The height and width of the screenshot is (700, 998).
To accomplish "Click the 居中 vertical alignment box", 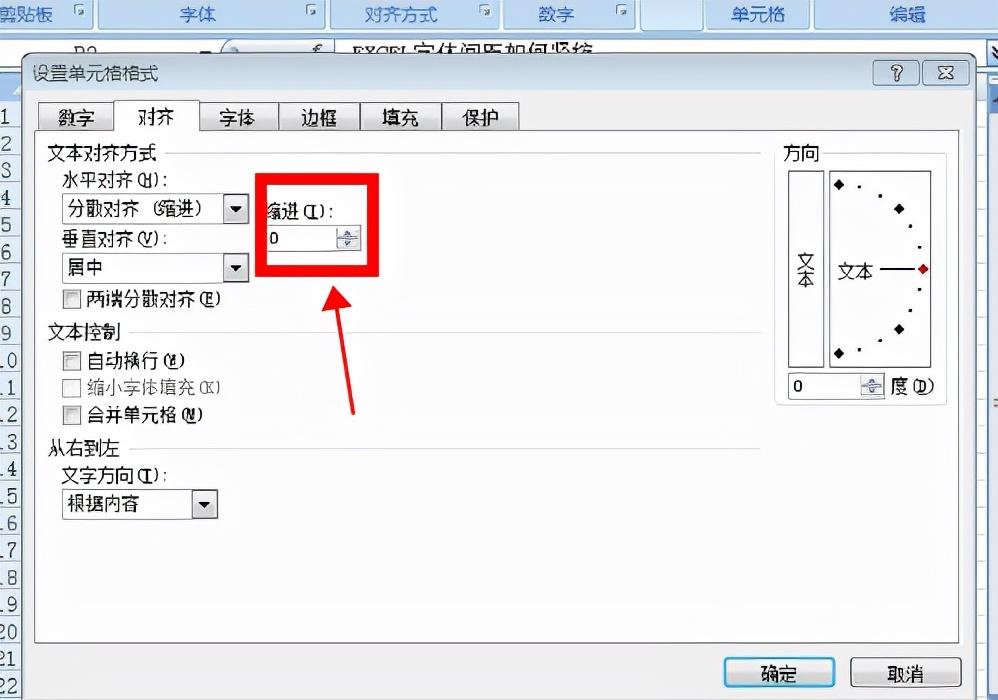I will pyautogui.click(x=155, y=268).
